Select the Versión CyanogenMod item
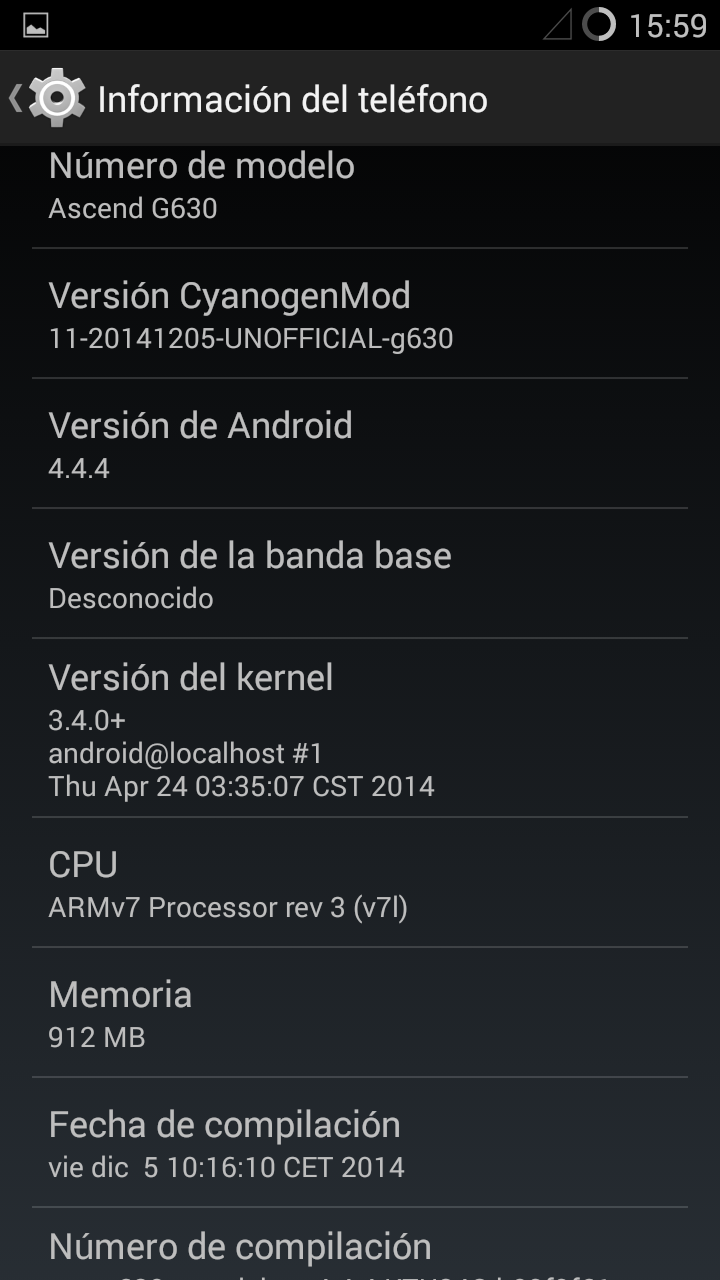Image resolution: width=720 pixels, height=1280 pixels. tap(360, 313)
